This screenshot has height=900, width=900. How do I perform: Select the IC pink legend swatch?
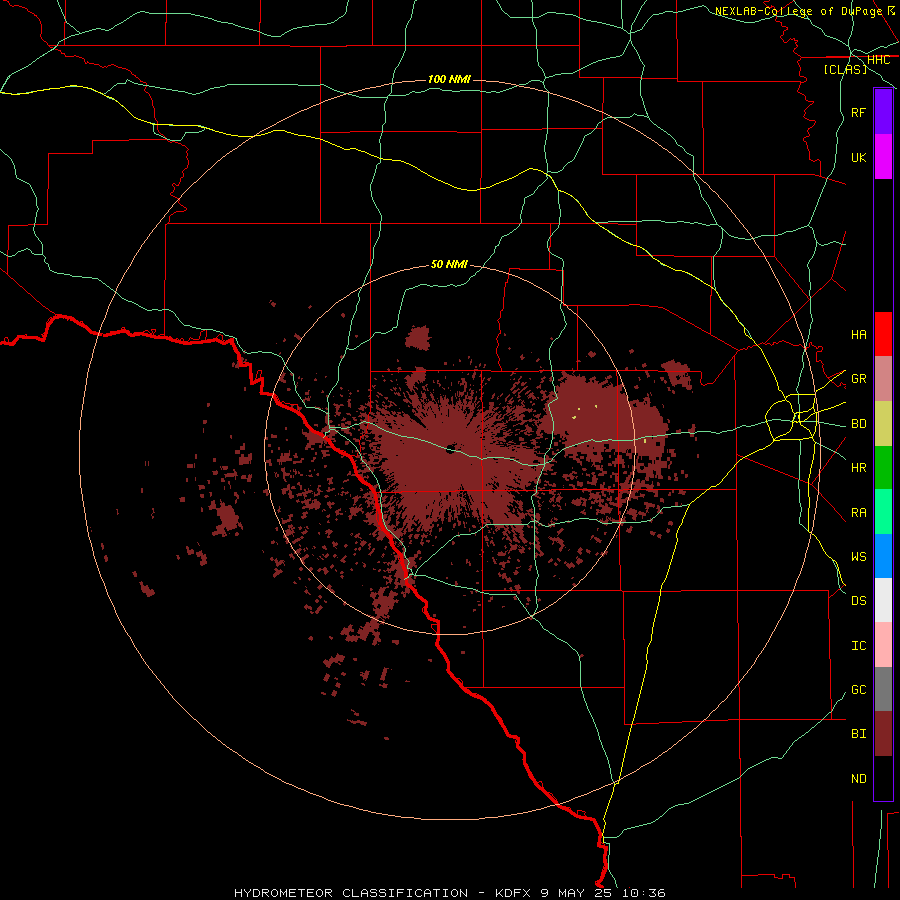tap(883, 645)
